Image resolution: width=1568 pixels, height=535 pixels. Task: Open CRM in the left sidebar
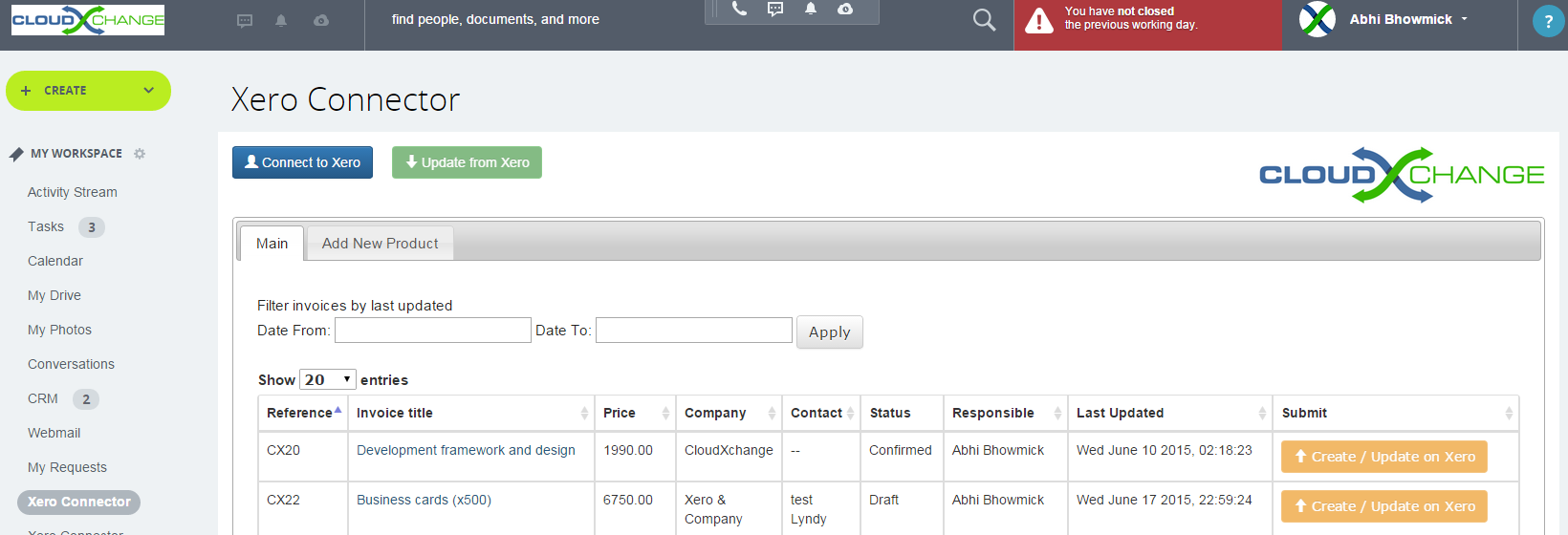43,398
